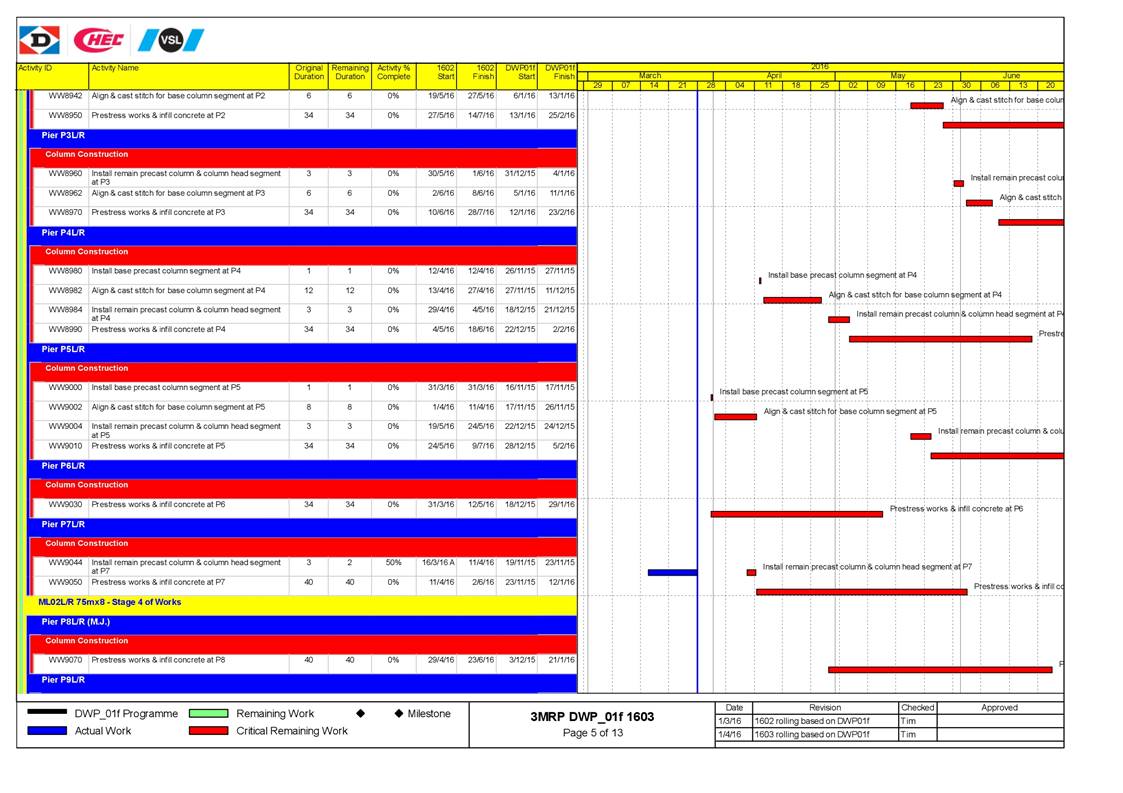The height and width of the screenshot is (793, 1123).
Task: Click the blue Actual Work legend swatch
Action: pyautogui.click(x=47, y=731)
